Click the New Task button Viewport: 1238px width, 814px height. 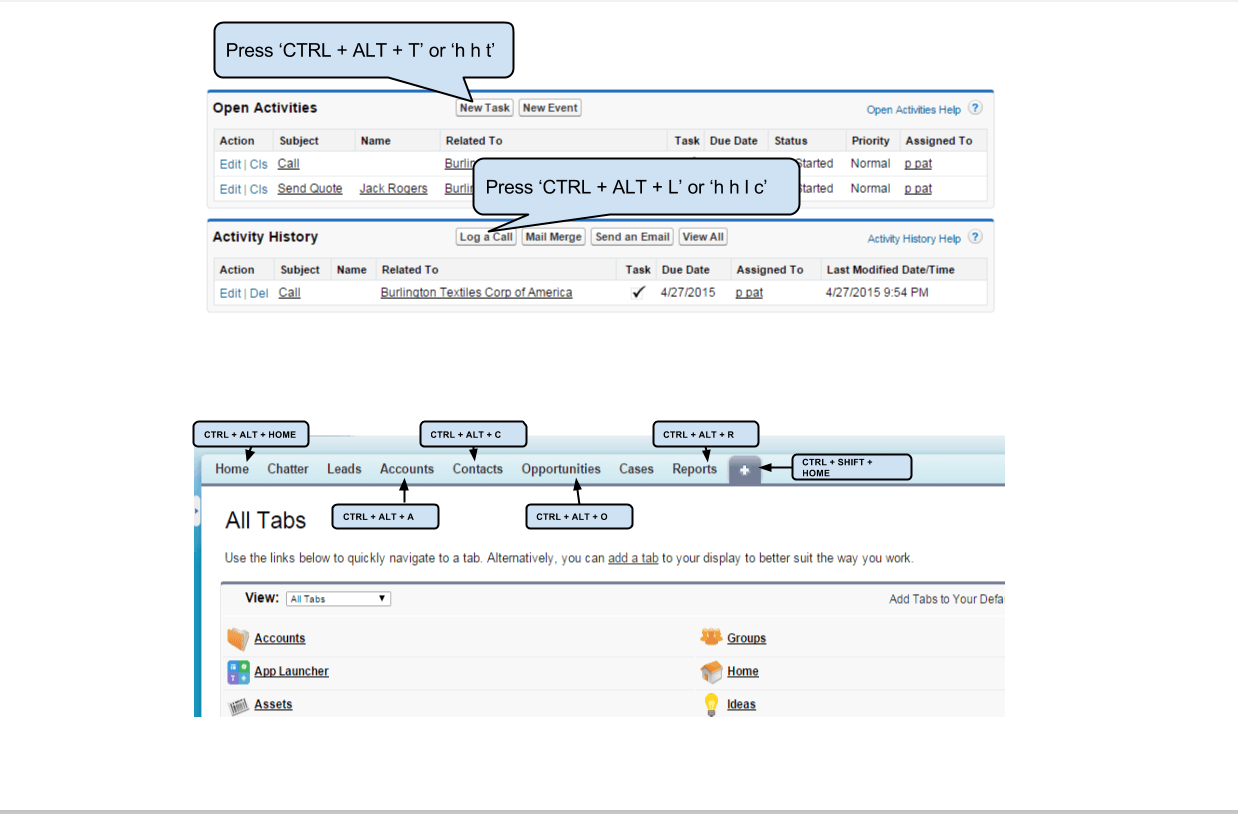[485, 108]
